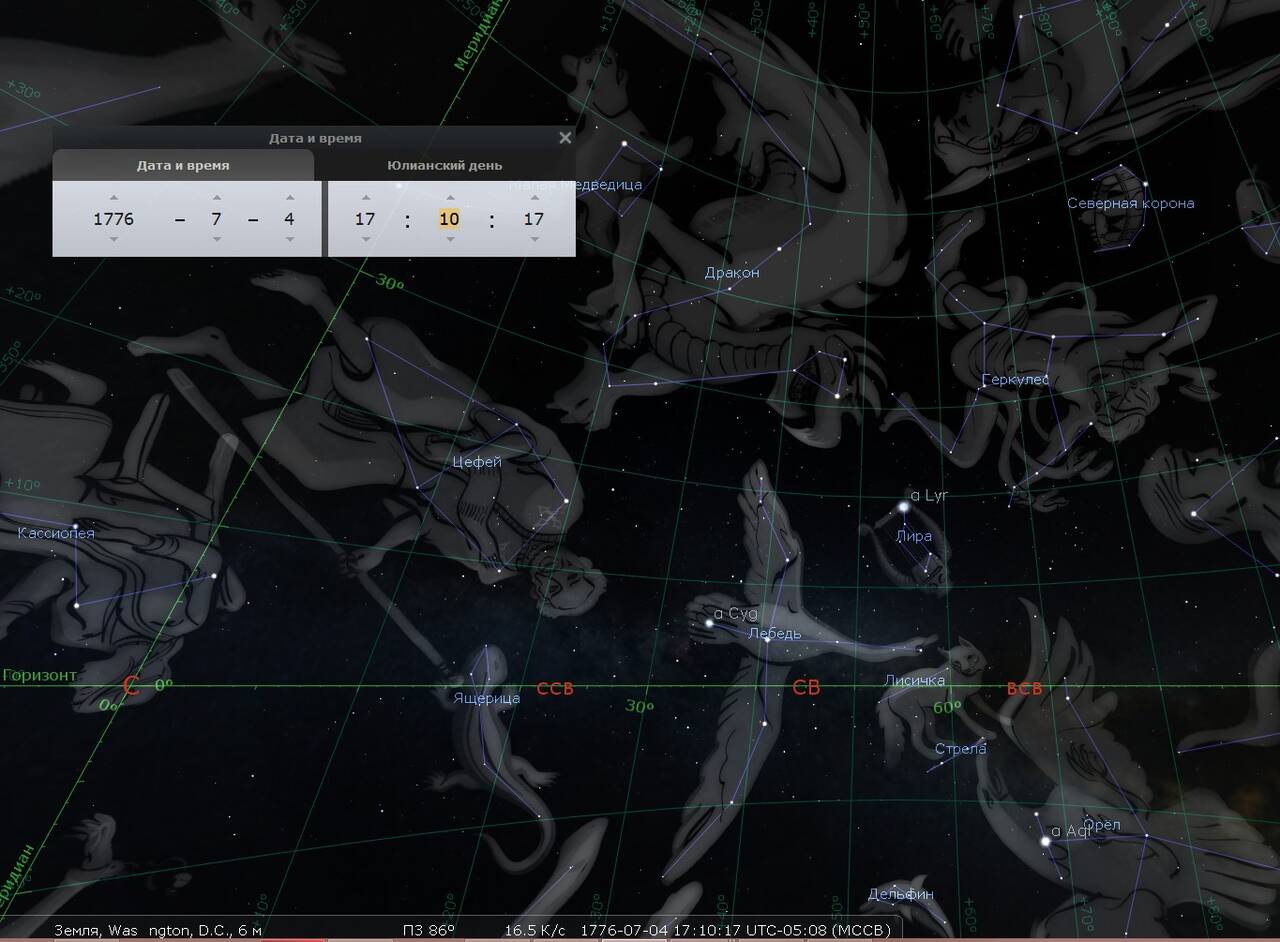Click the Дракон constellation label
This screenshot has height=942, width=1280.
[x=732, y=272]
